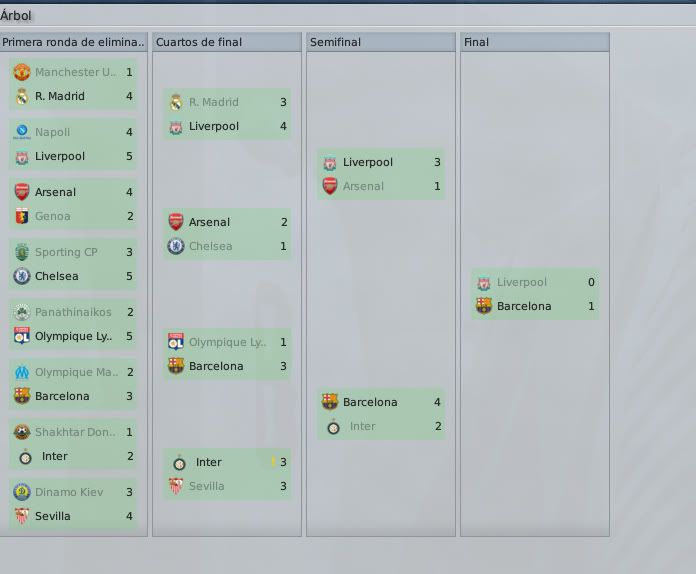Click Barcelona crest in the Final

coord(484,306)
